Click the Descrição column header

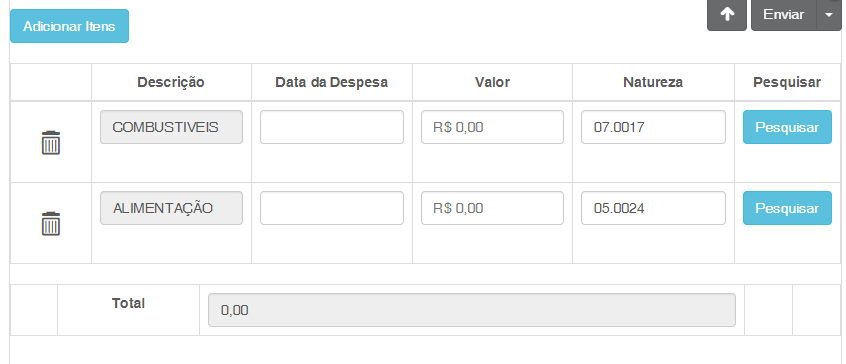[171, 83]
